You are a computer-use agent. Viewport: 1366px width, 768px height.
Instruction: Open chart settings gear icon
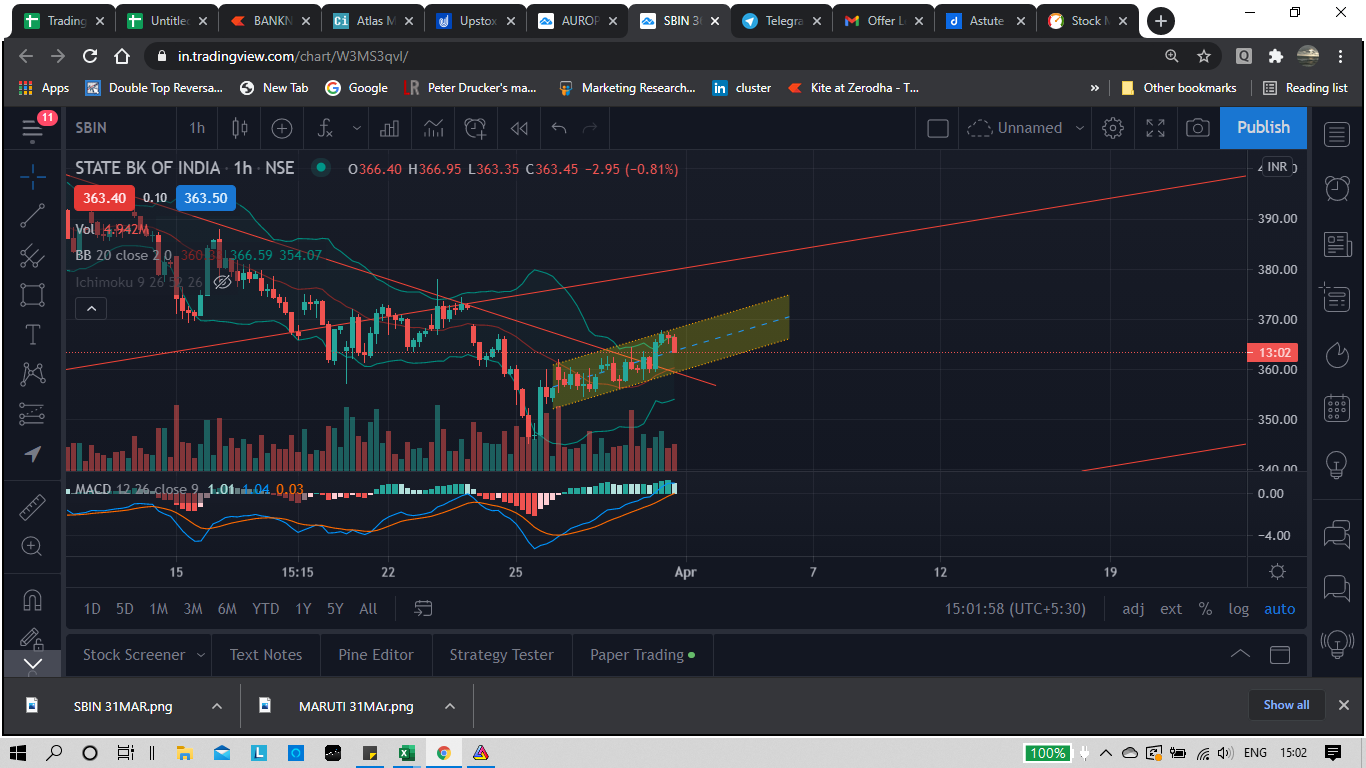1113,128
